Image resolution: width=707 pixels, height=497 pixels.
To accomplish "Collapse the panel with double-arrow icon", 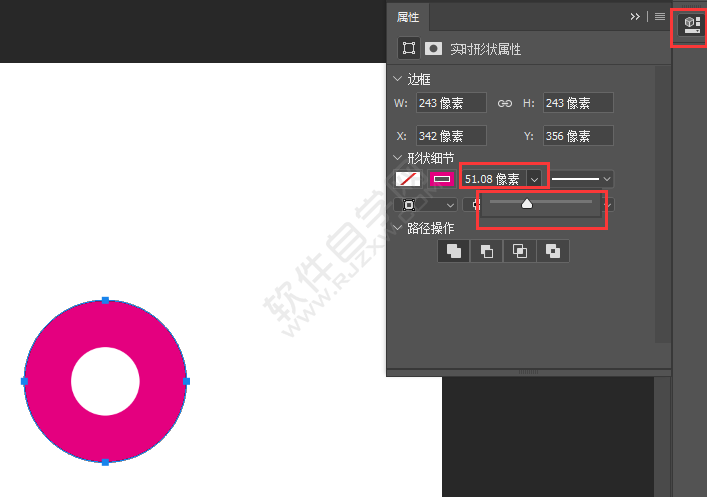I will click(x=635, y=17).
